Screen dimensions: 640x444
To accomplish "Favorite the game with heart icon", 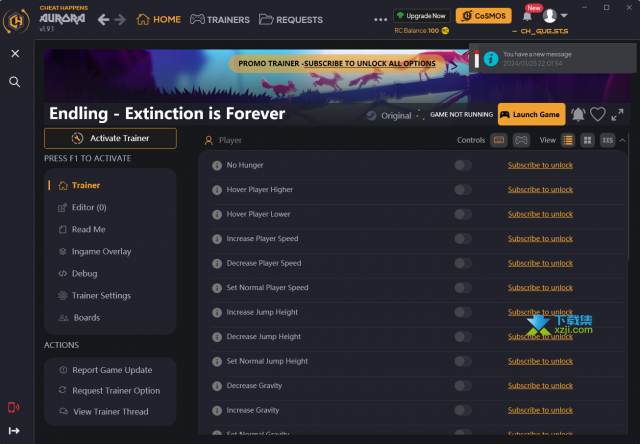I will 598,115.
